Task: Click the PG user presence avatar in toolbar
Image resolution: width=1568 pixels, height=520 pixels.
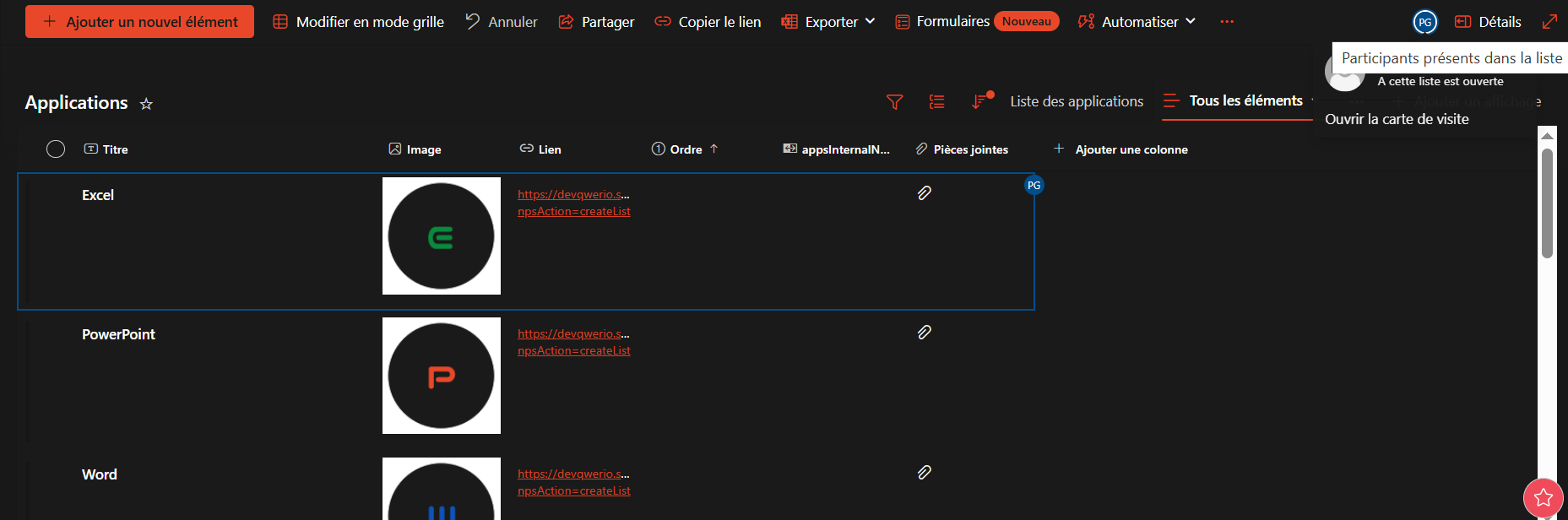Action: [x=1425, y=22]
